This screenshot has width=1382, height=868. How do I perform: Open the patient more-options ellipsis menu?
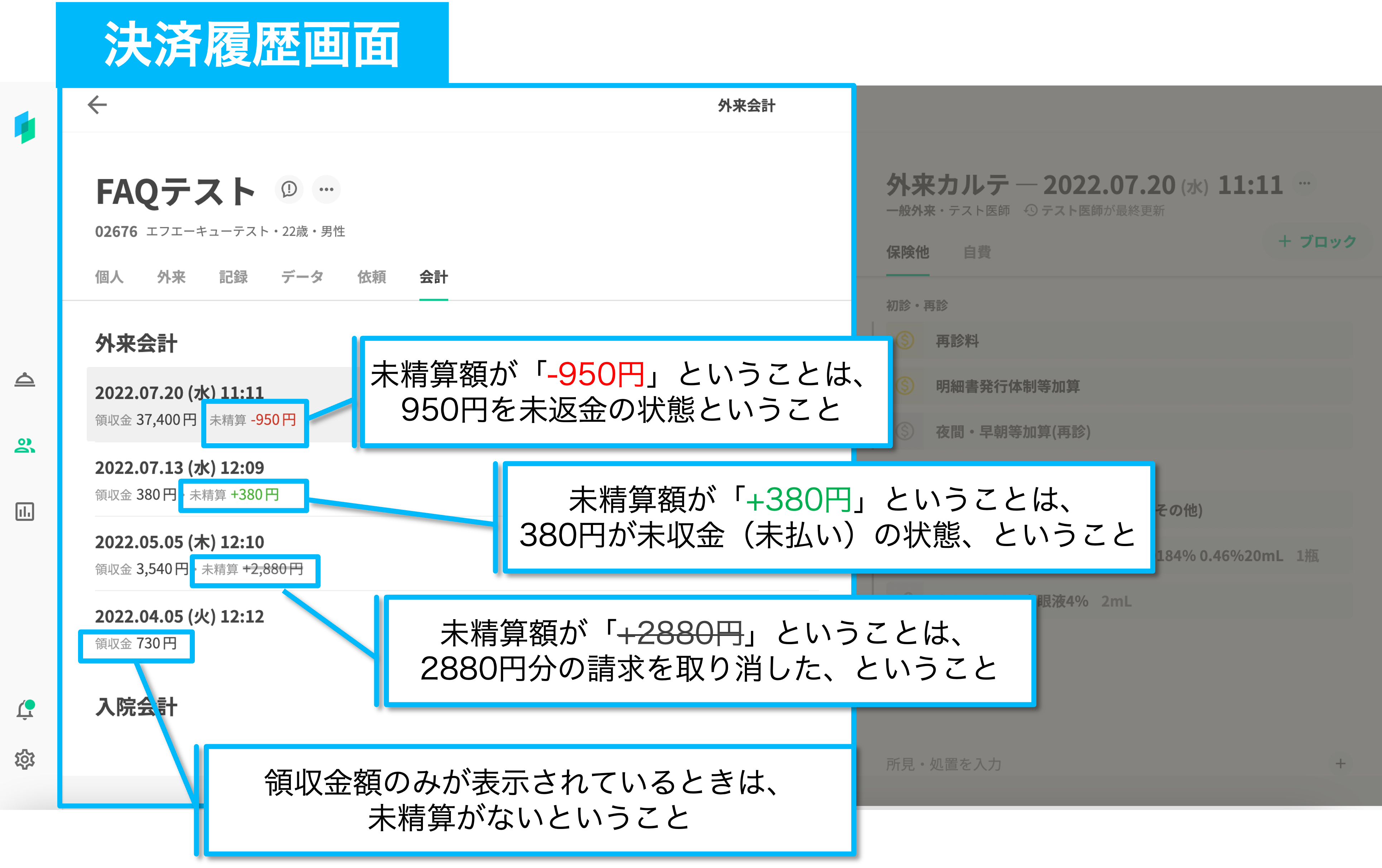tap(326, 189)
